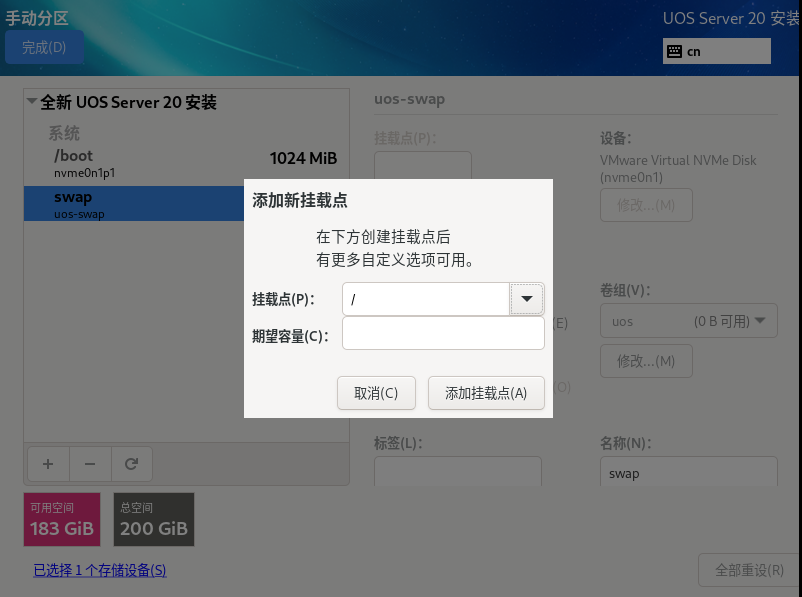Select the /boot nvme0n1p1 partition row

(x=186, y=163)
